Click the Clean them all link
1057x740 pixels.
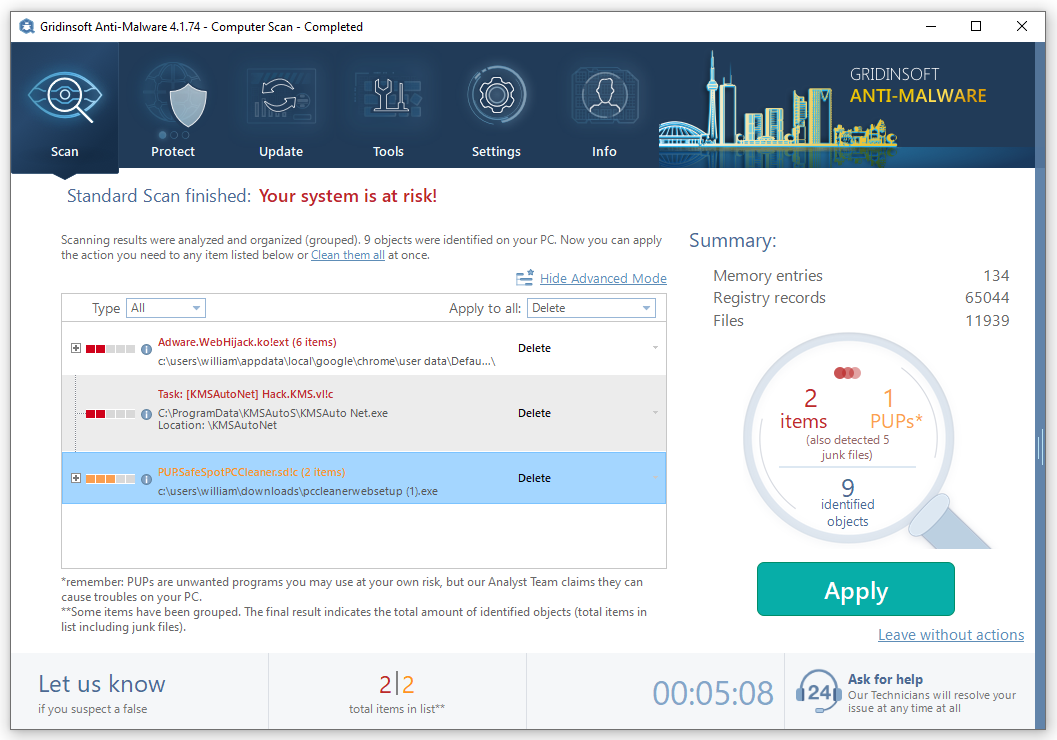tap(347, 254)
